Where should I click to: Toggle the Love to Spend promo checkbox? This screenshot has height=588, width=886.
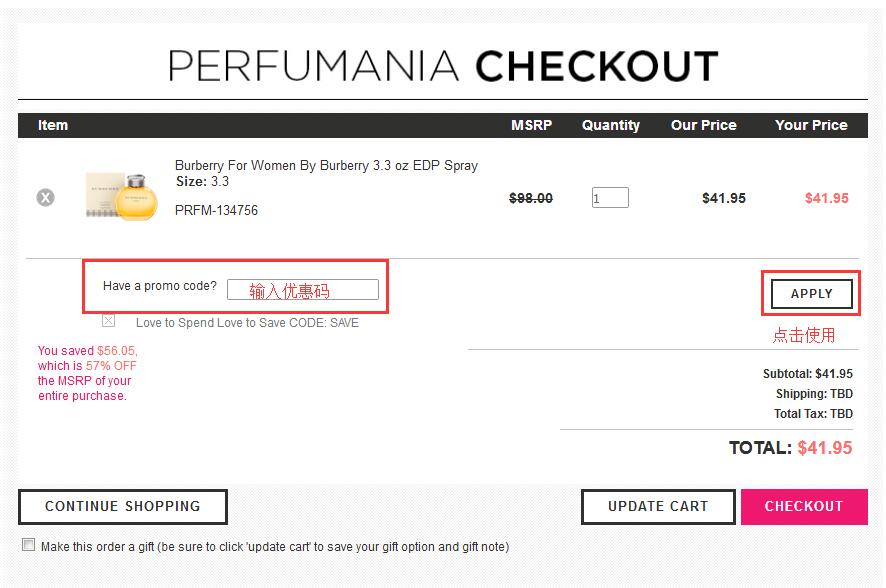click(108, 321)
